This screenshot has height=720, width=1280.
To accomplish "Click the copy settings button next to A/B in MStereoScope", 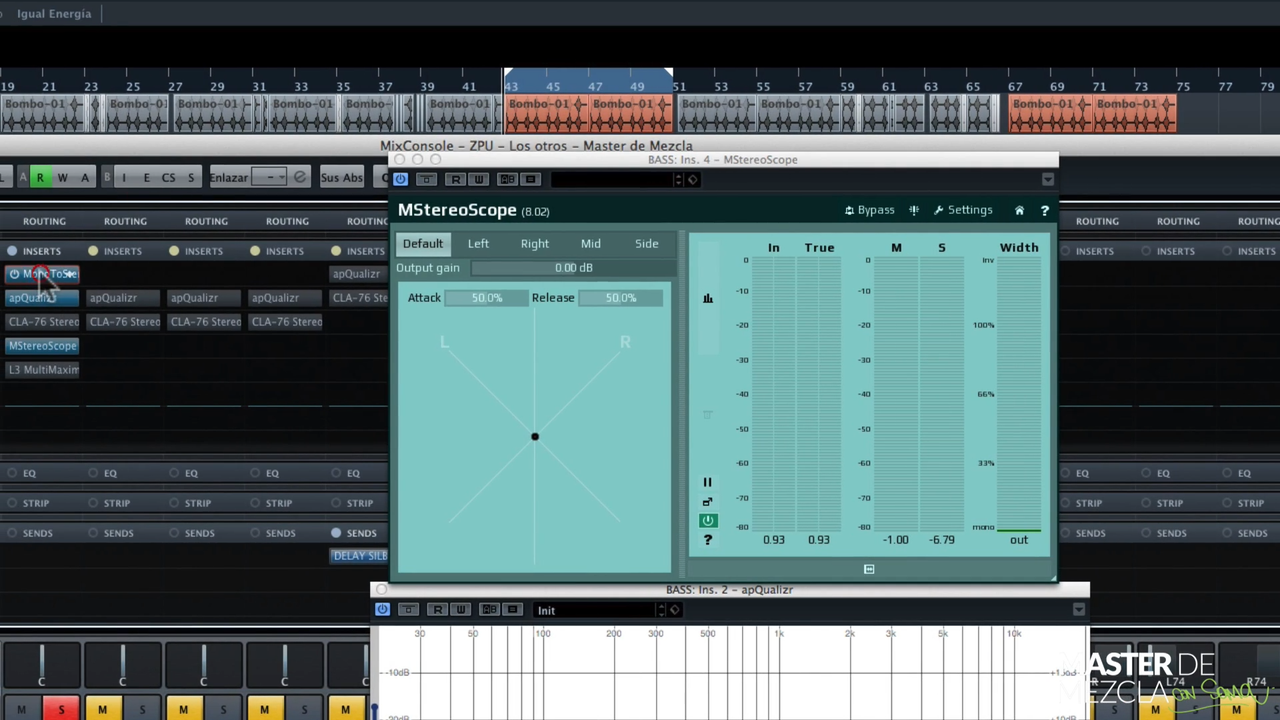I will pyautogui.click(x=530, y=179).
